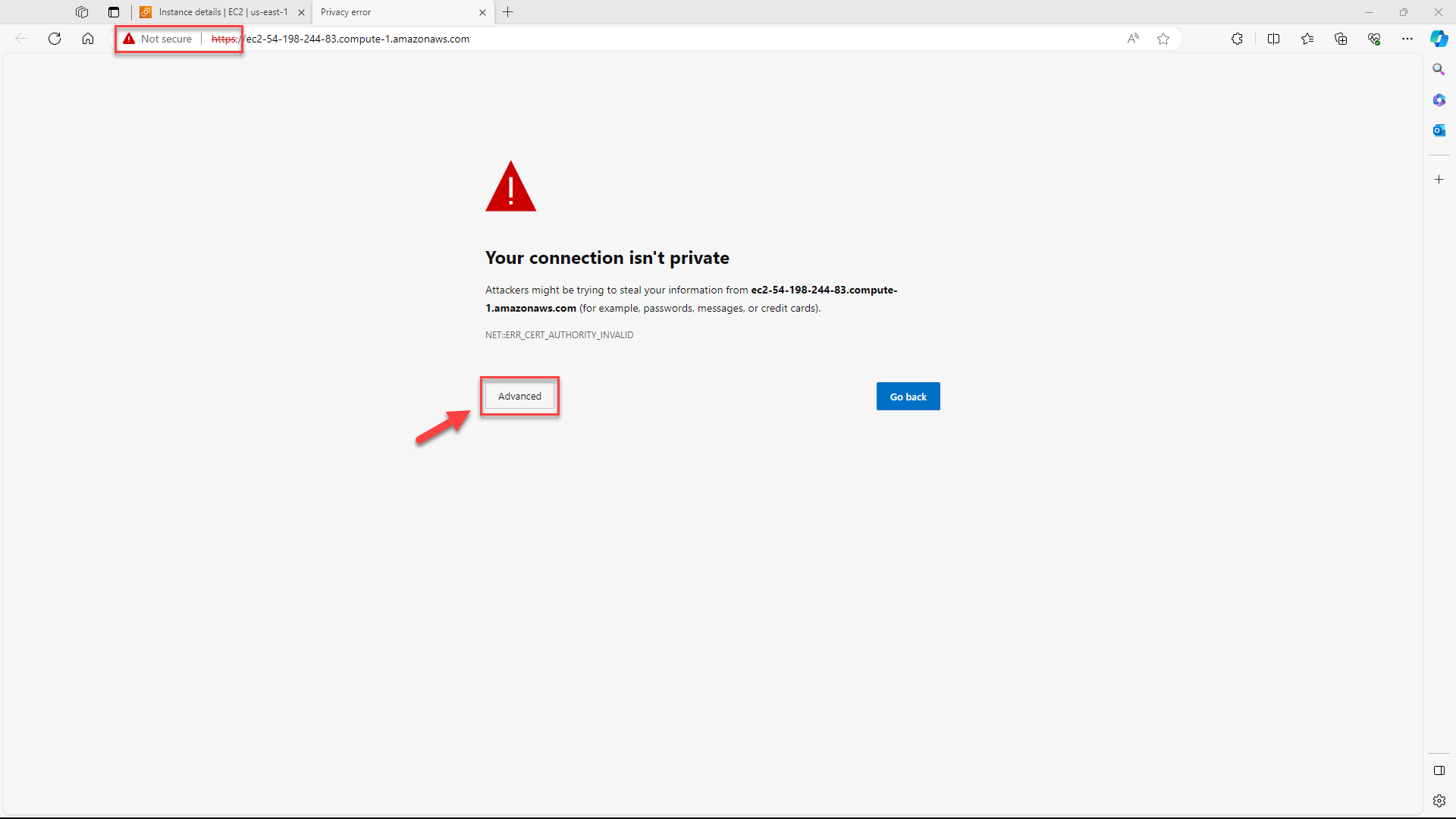Open Collections
The height and width of the screenshot is (819, 1456).
(x=1341, y=39)
